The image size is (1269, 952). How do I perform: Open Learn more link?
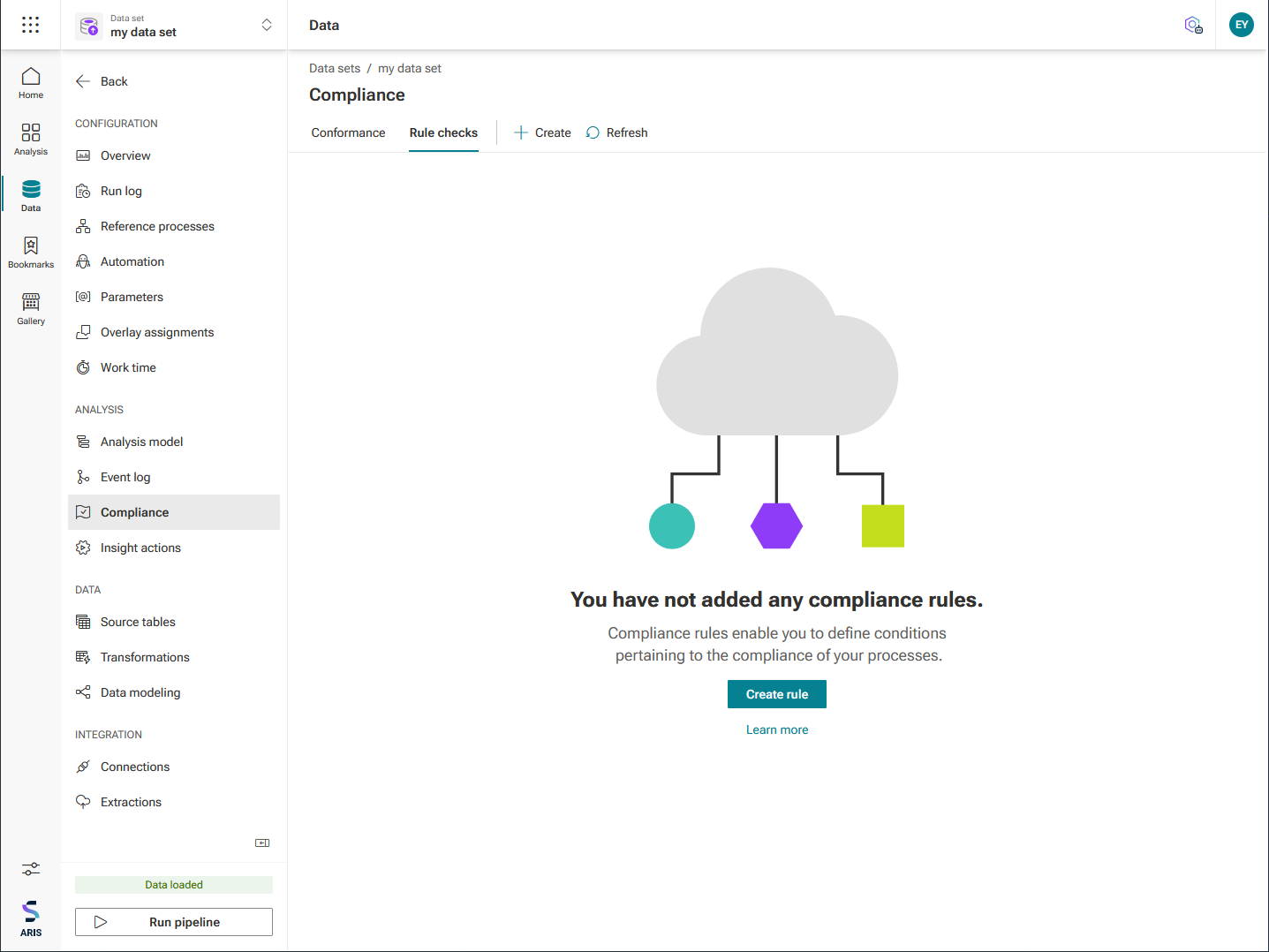[777, 729]
